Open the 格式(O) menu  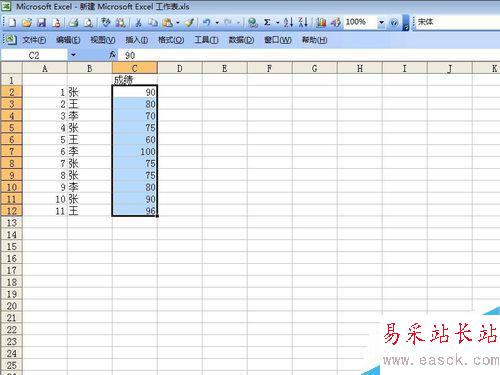click(171, 40)
